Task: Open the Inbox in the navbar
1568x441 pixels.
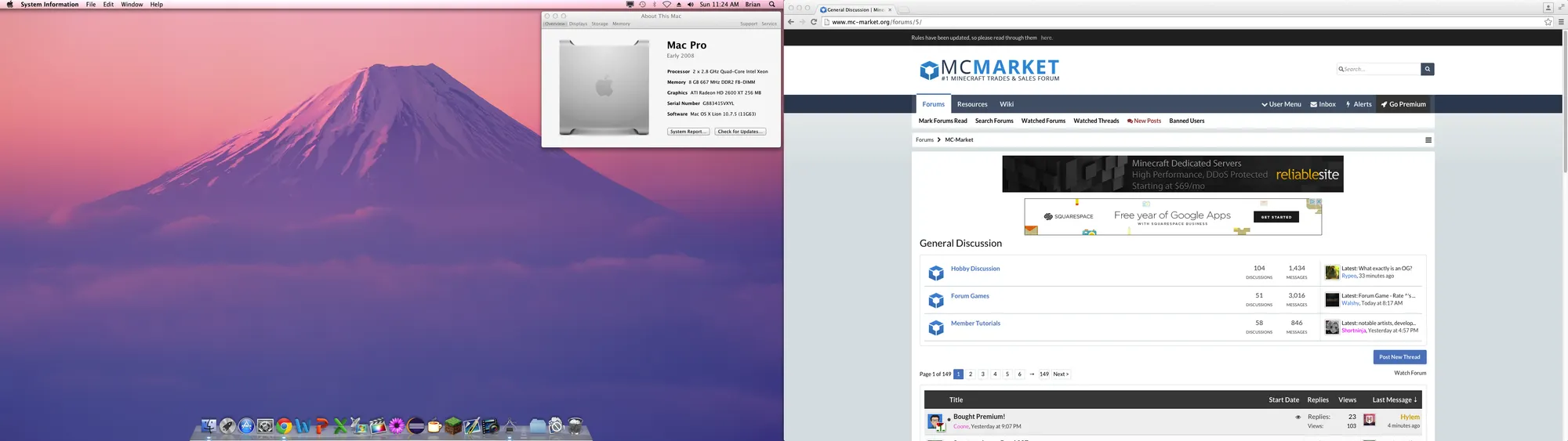Action: tap(1323, 104)
